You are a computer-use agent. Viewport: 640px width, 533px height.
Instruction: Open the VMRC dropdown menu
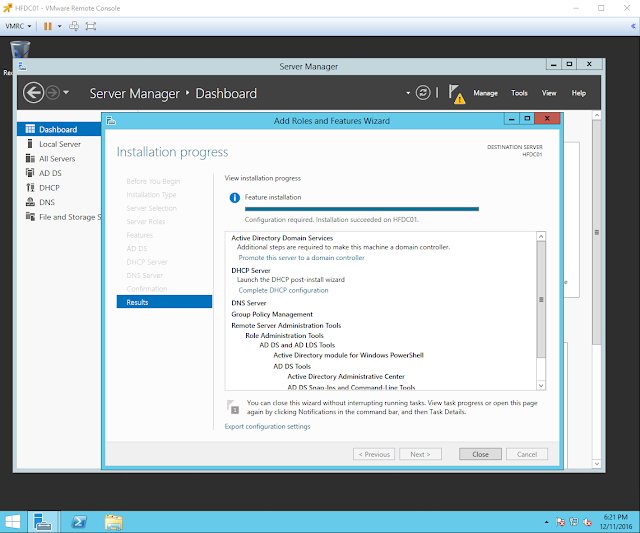tap(18, 26)
